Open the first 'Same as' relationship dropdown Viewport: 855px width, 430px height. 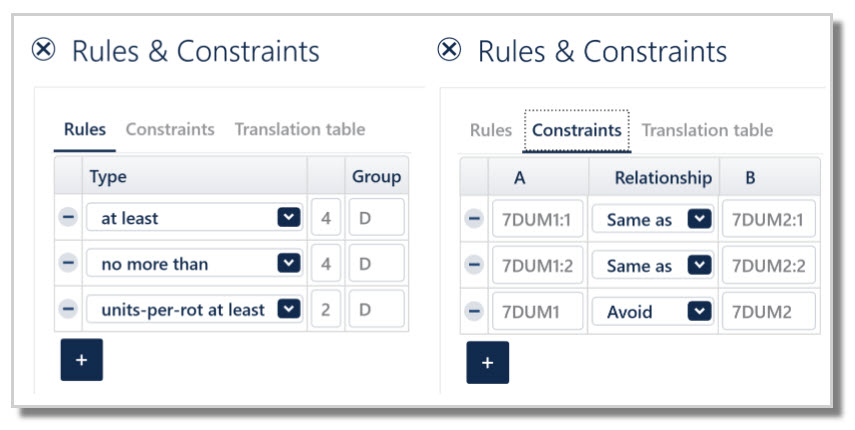pyautogui.click(x=700, y=220)
